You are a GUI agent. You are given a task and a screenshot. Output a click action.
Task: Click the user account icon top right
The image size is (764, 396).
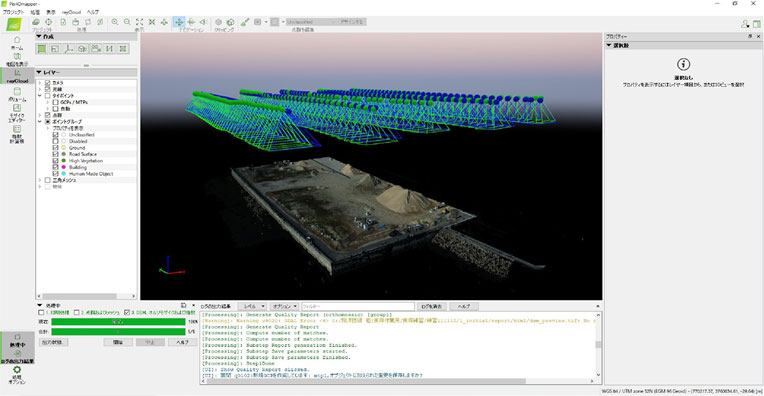click(745, 24)
